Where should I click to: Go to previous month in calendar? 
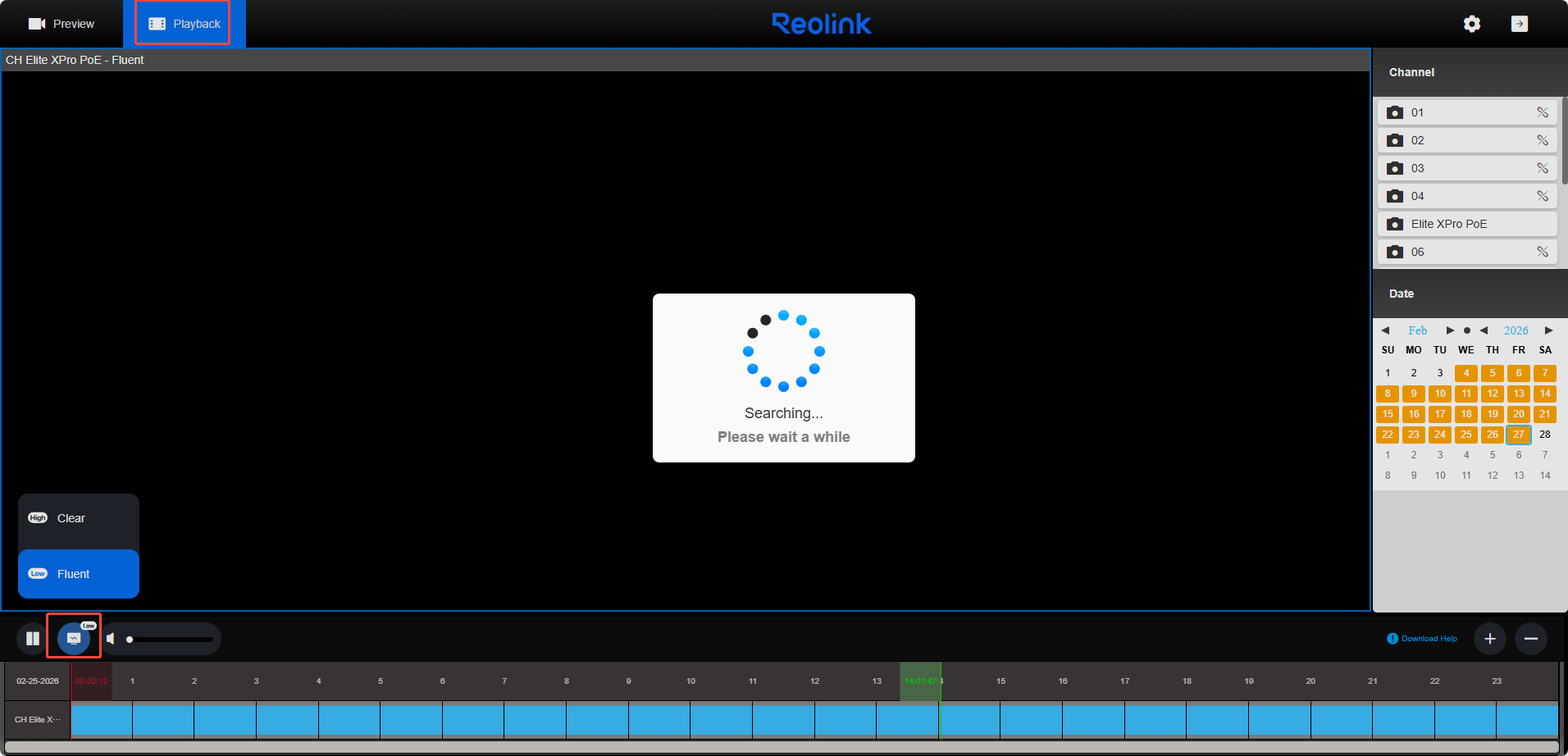1385,330
